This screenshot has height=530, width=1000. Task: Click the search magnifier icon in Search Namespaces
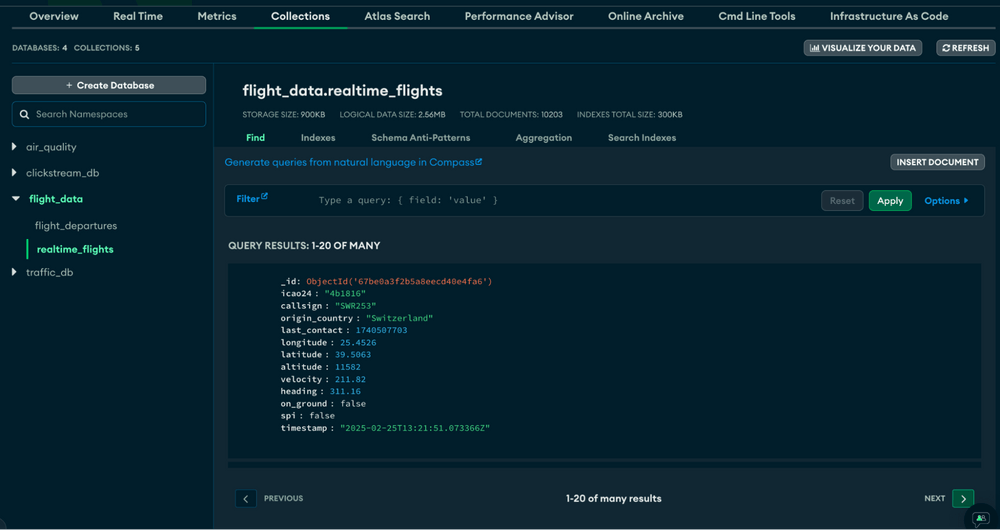click(24, 115)
